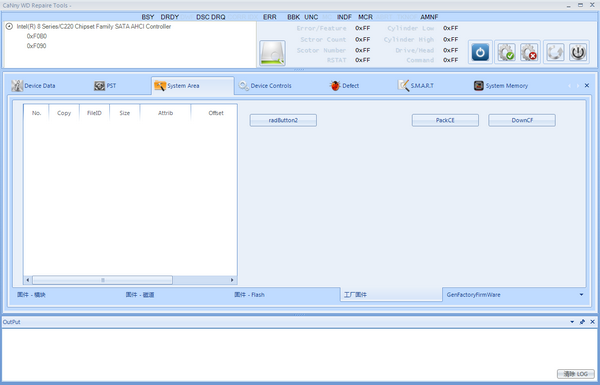Select the 工厂固件 bottom tab
600x385 pixels.
click(x=391, y=295)
